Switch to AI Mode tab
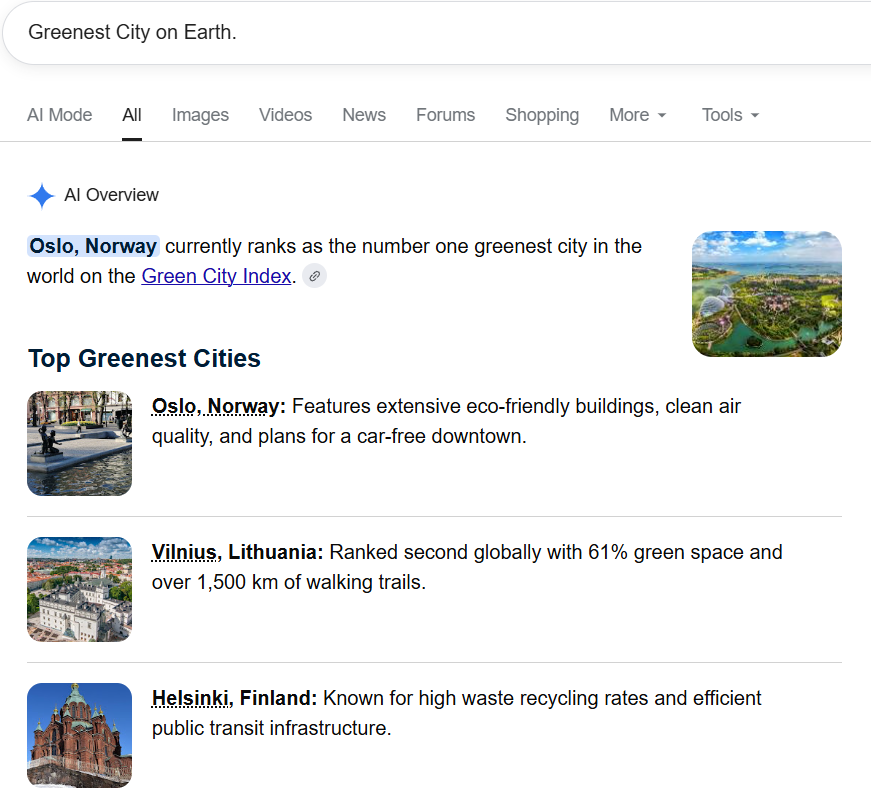871x801 pixels. tap(59, 115)
